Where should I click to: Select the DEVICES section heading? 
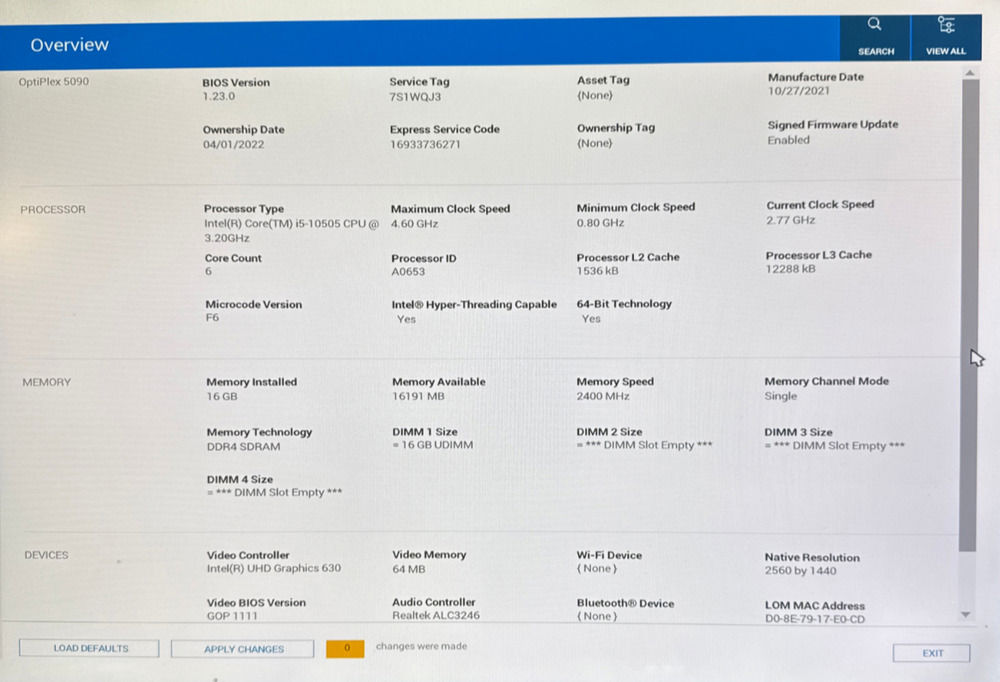(46, 555)
